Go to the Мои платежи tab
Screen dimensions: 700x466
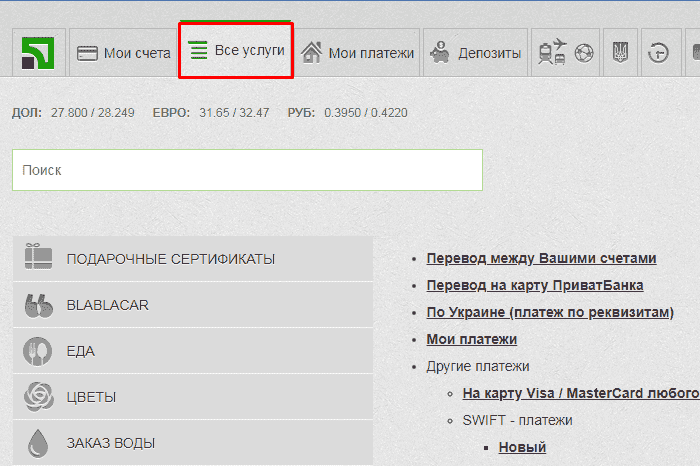(358, 53)
